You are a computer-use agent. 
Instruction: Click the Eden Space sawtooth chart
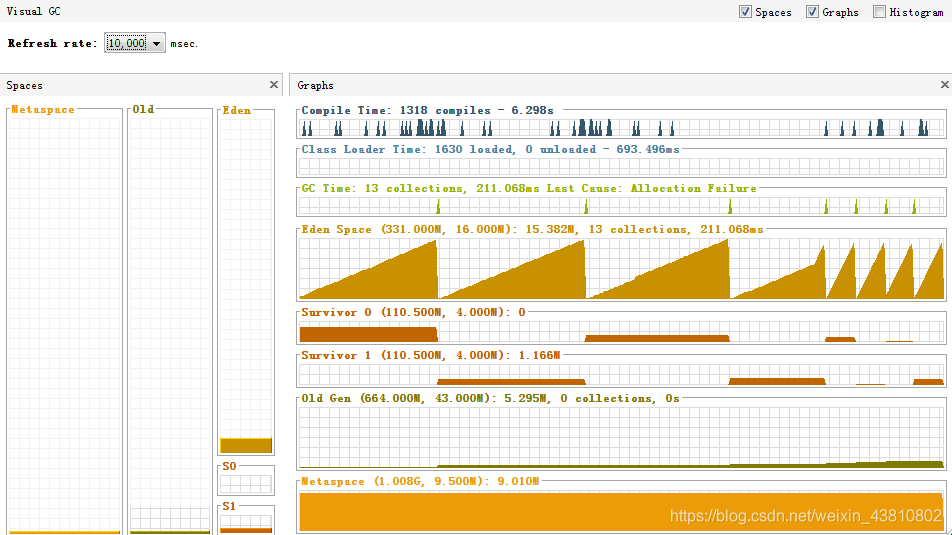(622, 268)
